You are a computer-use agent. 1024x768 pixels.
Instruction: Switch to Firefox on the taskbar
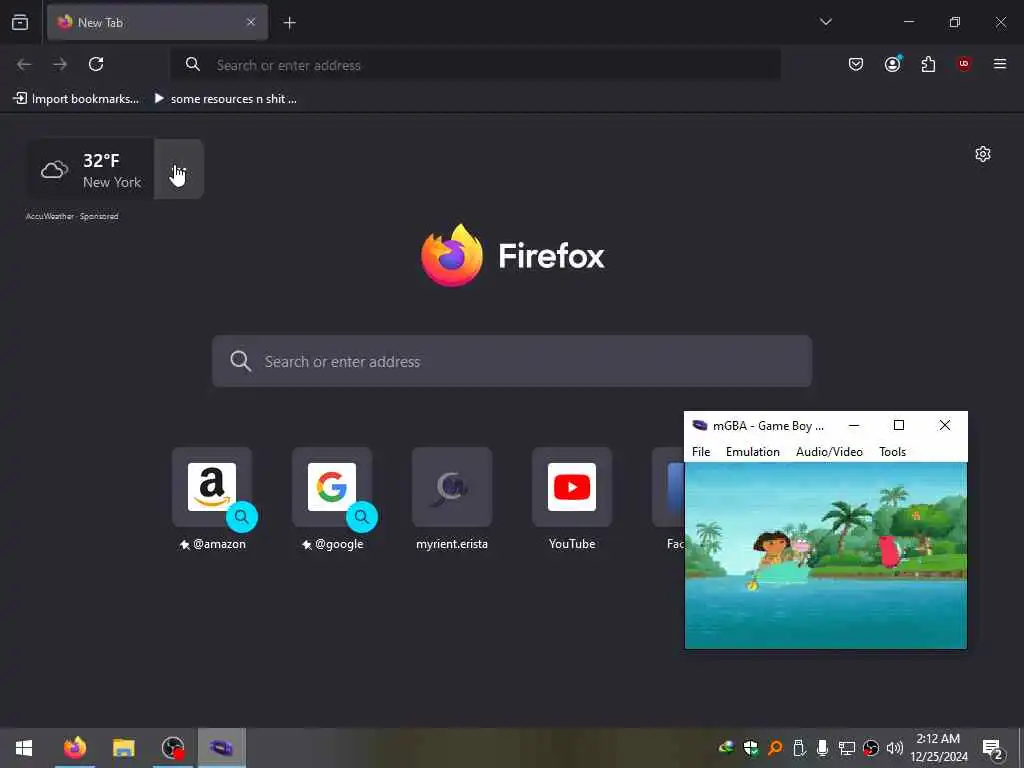(x=74, y=748)
